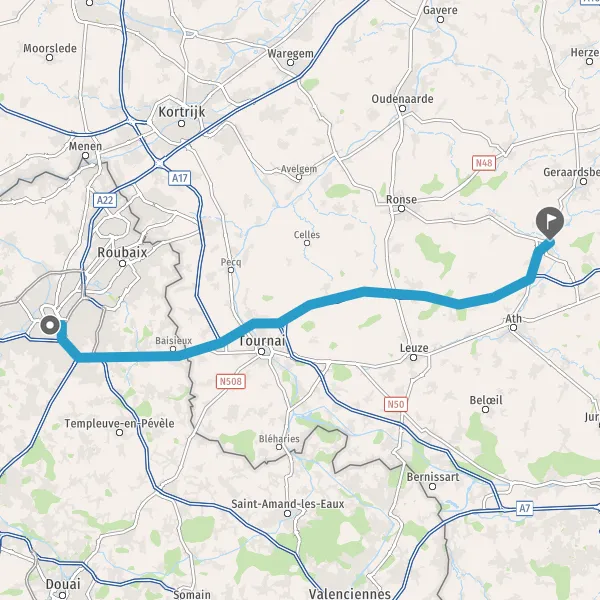Click the Belœil town label

pos(486,400)
